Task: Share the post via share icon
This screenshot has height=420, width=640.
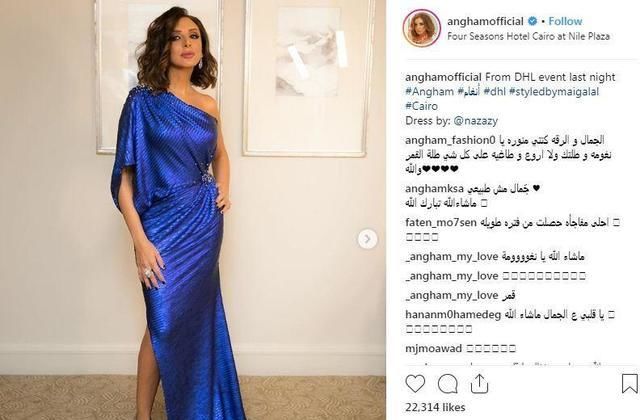Action: [x=480, y=384]
